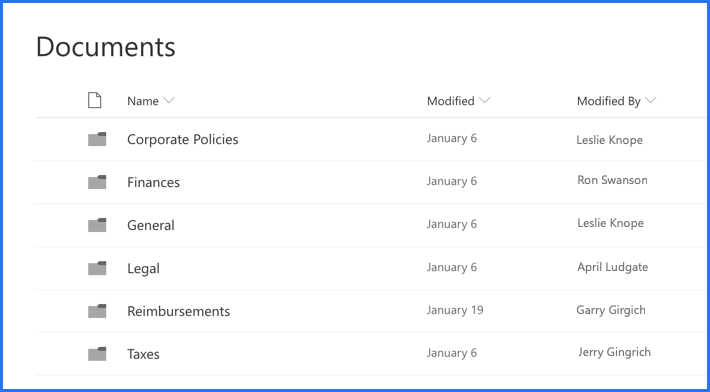This screenshot has height=392, width=710.
Task: Click Garry Girgich in Modified By column
Action: point(611,310)
